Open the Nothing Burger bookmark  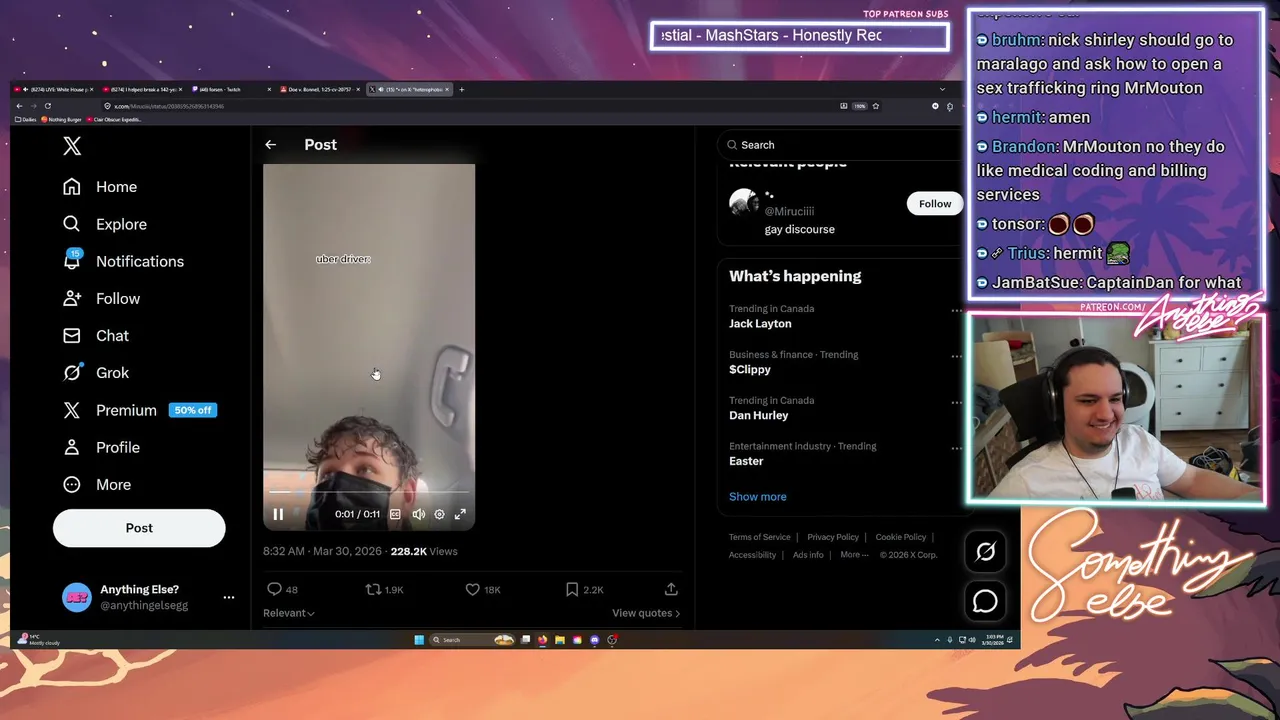[61, 119]
